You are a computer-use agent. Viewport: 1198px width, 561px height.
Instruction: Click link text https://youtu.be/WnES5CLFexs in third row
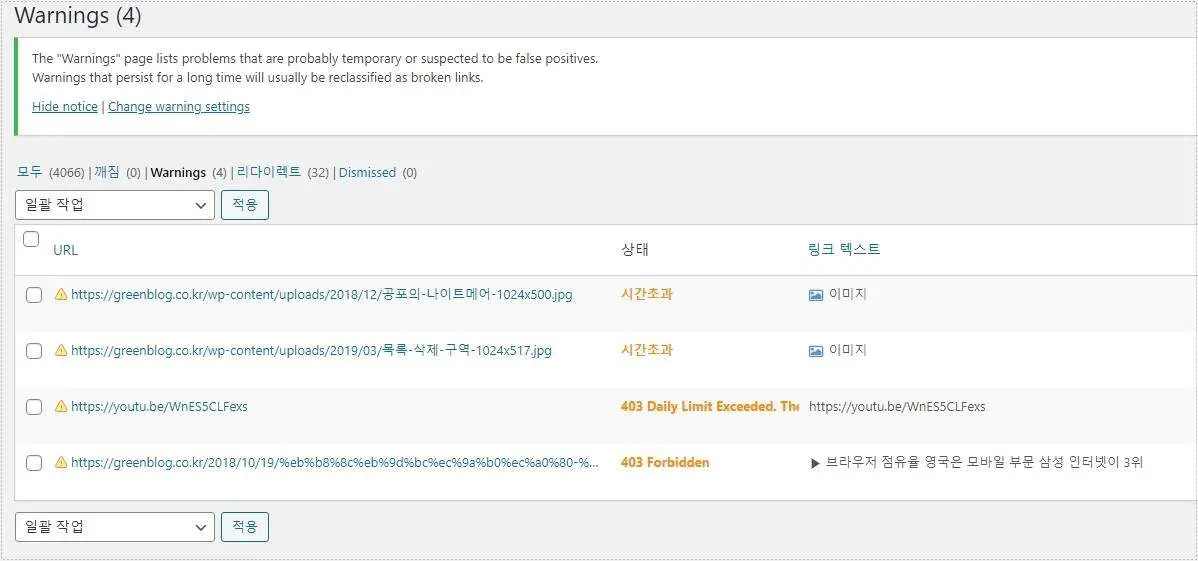[897, 407]
